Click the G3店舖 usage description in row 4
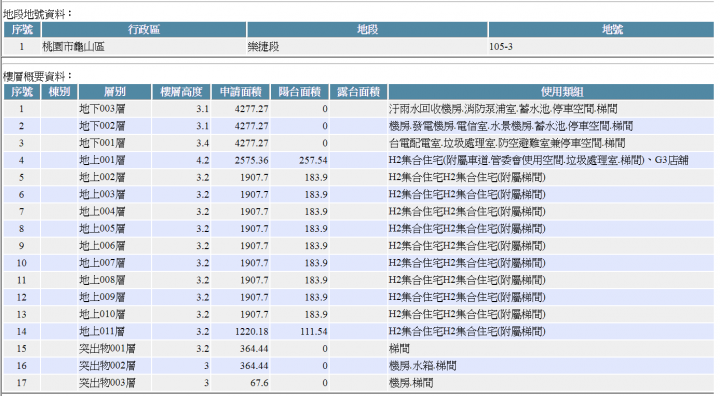The height and width of the screenshot is (396, 720). (x=671, y=160)
